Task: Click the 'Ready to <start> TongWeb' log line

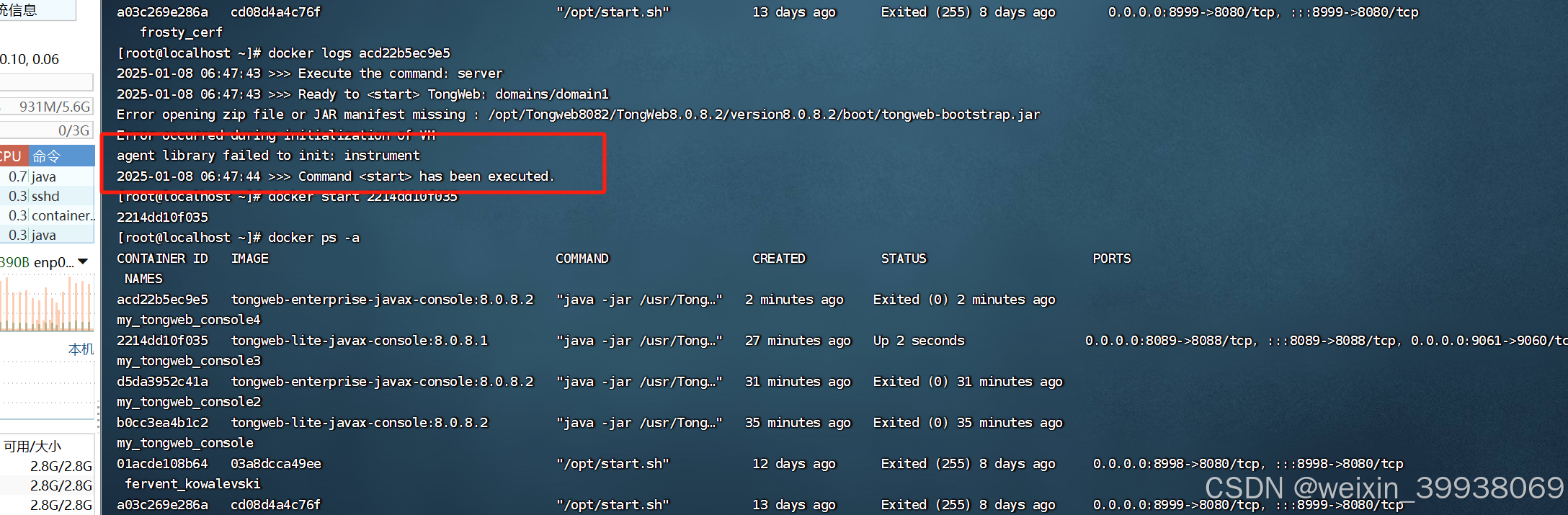Action: [362, 94]
